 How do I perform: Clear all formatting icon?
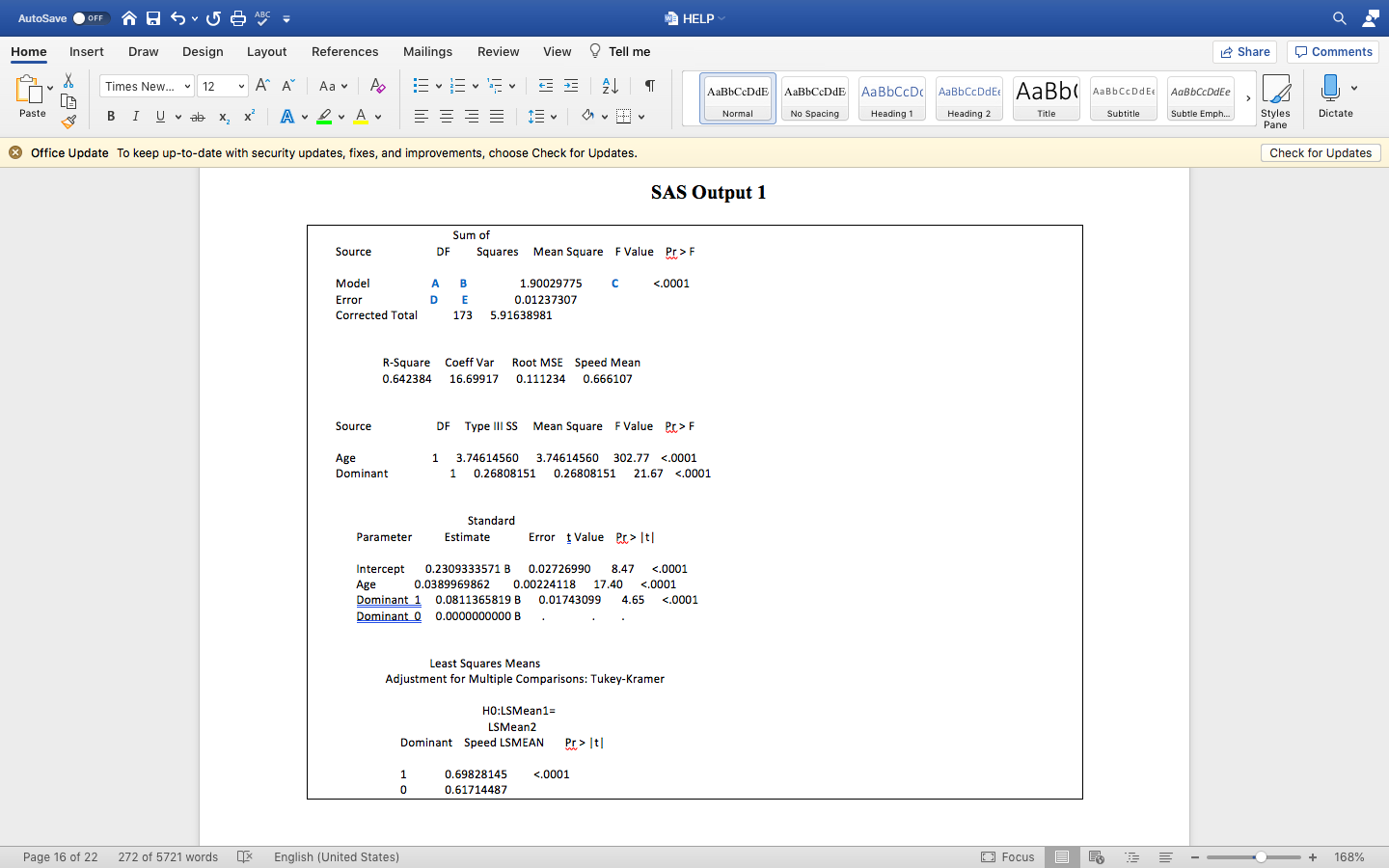(x=378, y=86)
